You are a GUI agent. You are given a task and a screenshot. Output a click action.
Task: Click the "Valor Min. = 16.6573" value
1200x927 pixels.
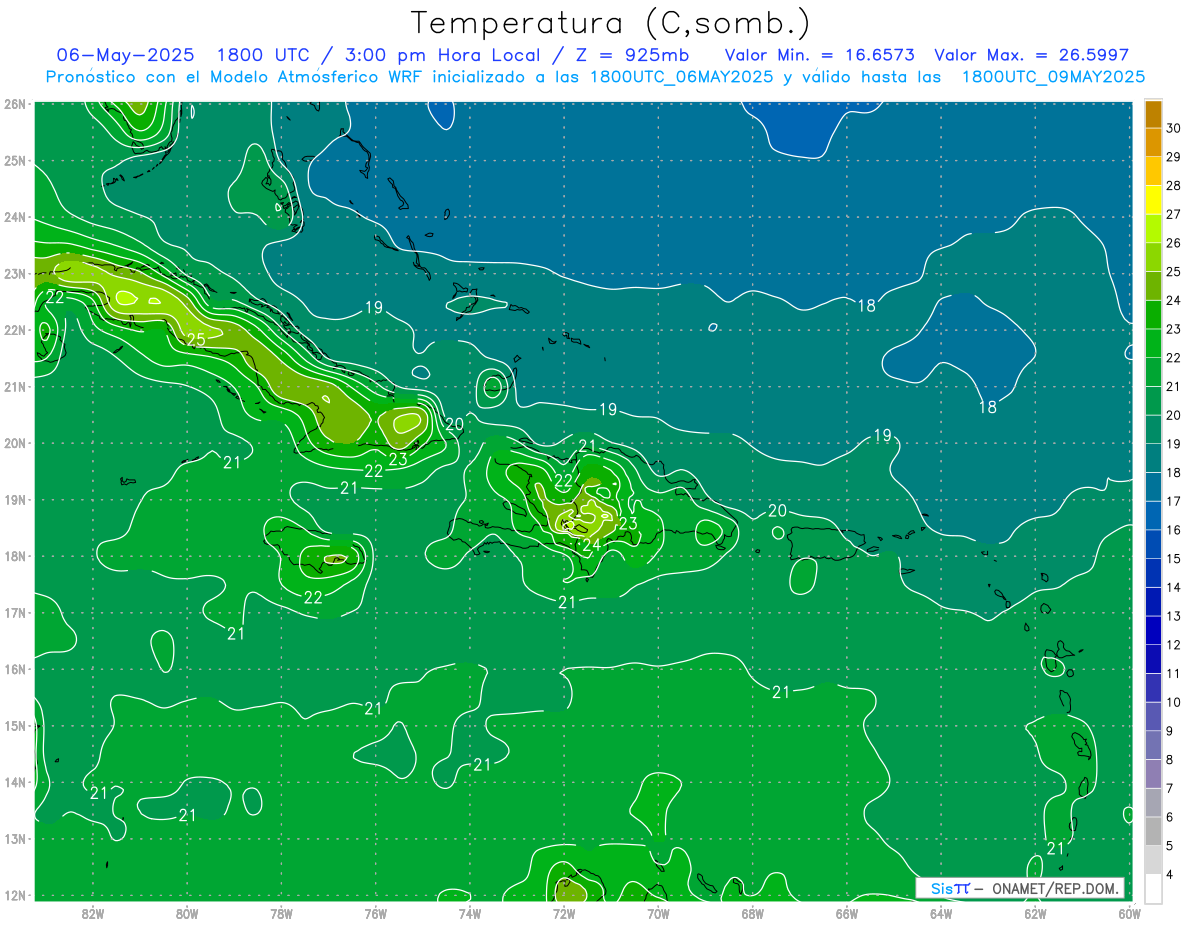coord(819,55)
